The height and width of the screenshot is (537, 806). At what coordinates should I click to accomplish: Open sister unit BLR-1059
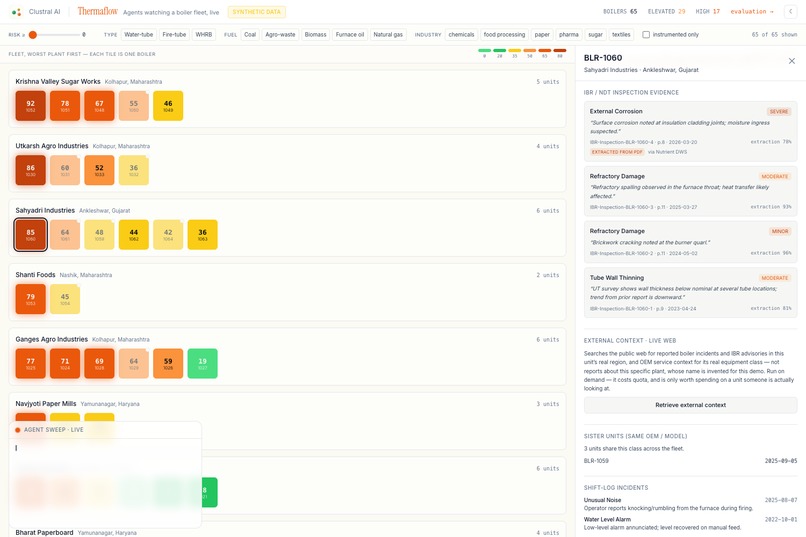tap(690, 461)
